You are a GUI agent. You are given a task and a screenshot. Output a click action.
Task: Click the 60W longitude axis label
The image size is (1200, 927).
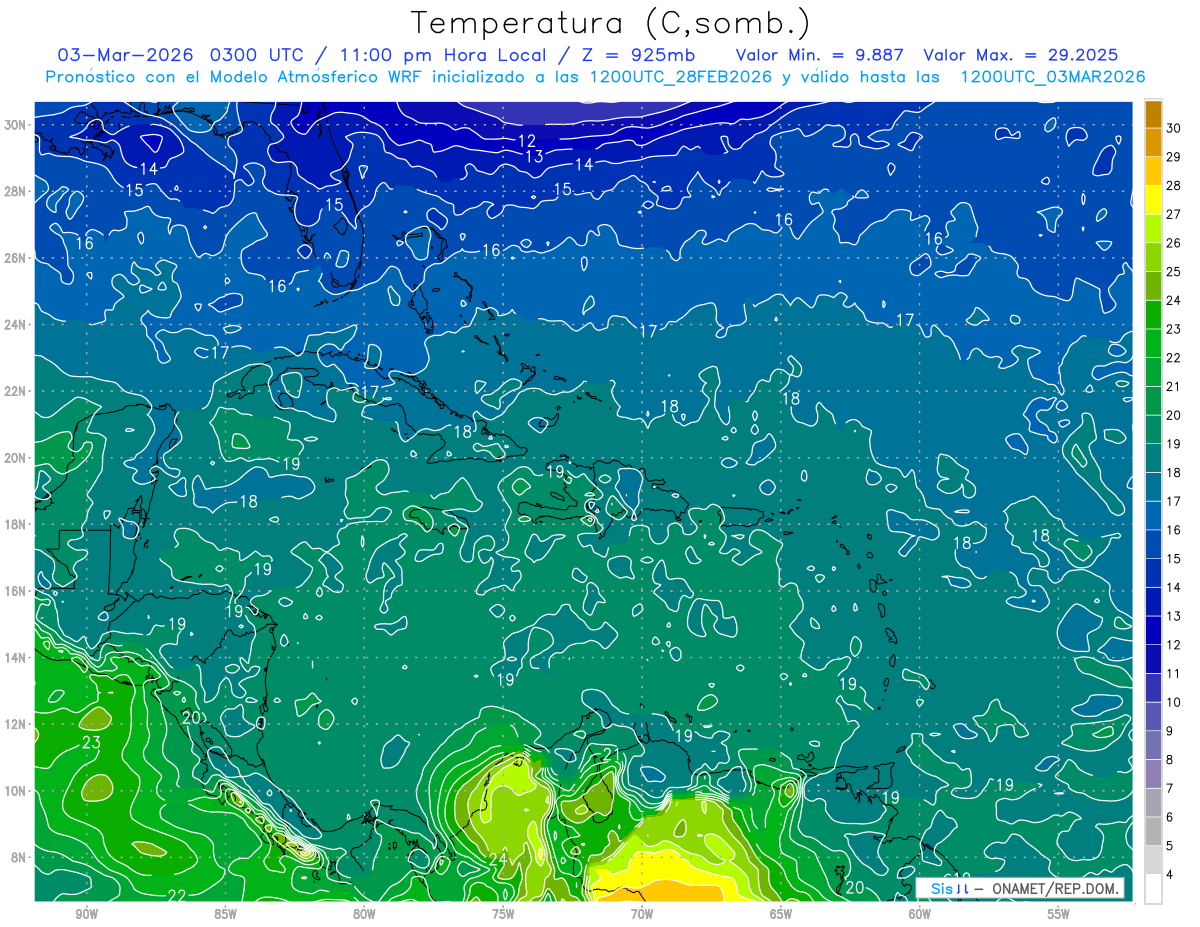(920, 914)
